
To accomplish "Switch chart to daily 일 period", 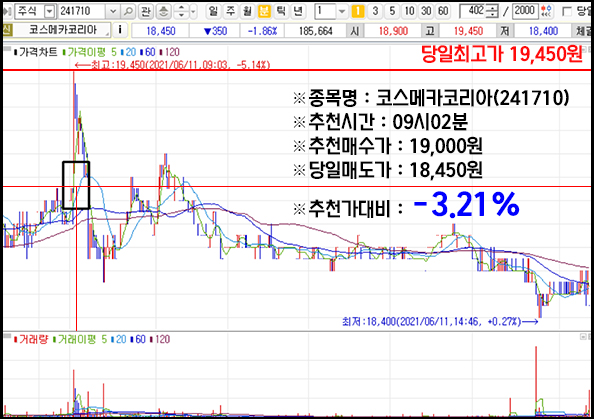I will pyautogui.click(x=213, y=11).
